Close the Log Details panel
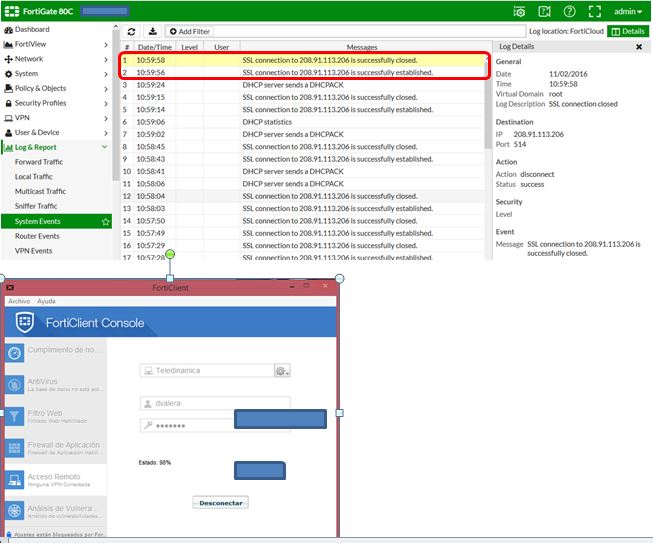The image size is (653, 543). 639,47
